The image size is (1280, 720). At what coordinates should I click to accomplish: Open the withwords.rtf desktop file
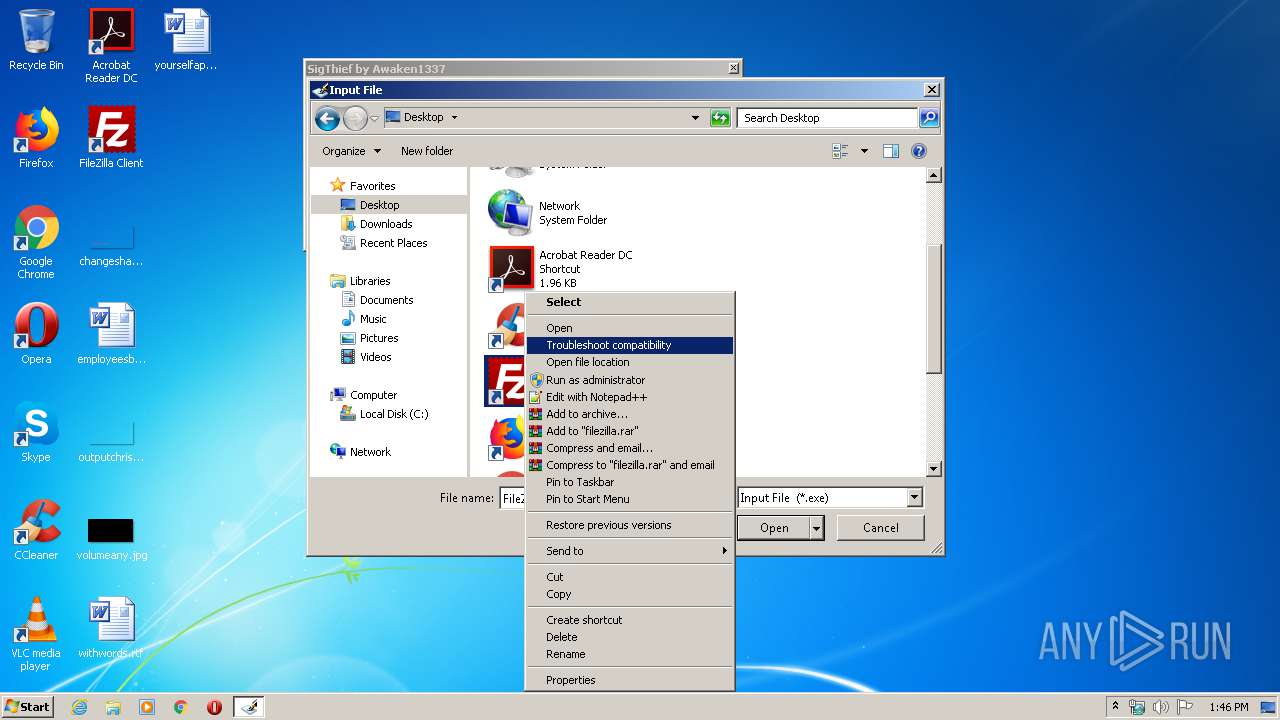(111, 628)
